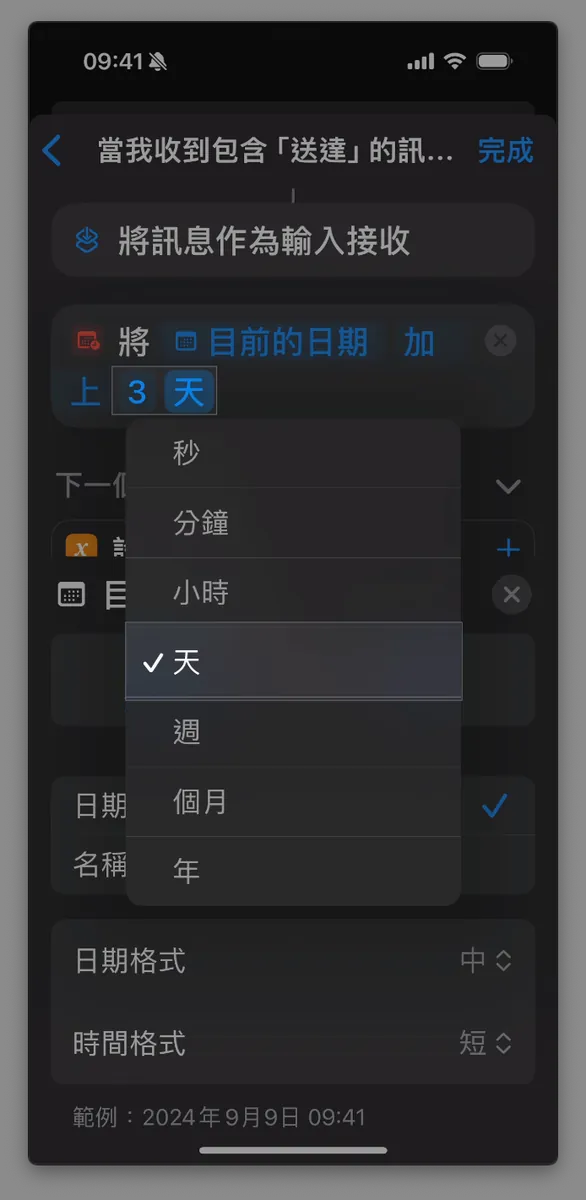Tap 完成 to finish editing

click(505, 151)
